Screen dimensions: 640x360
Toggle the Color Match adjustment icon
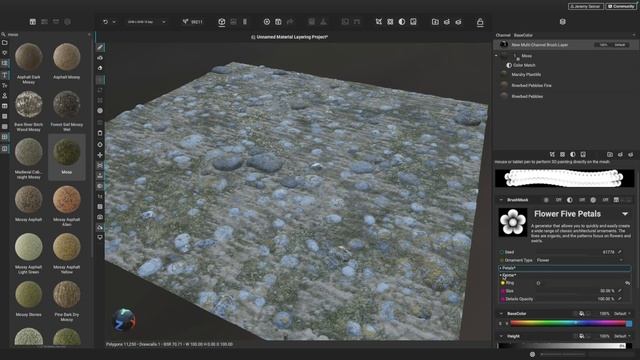coord(509,65)
